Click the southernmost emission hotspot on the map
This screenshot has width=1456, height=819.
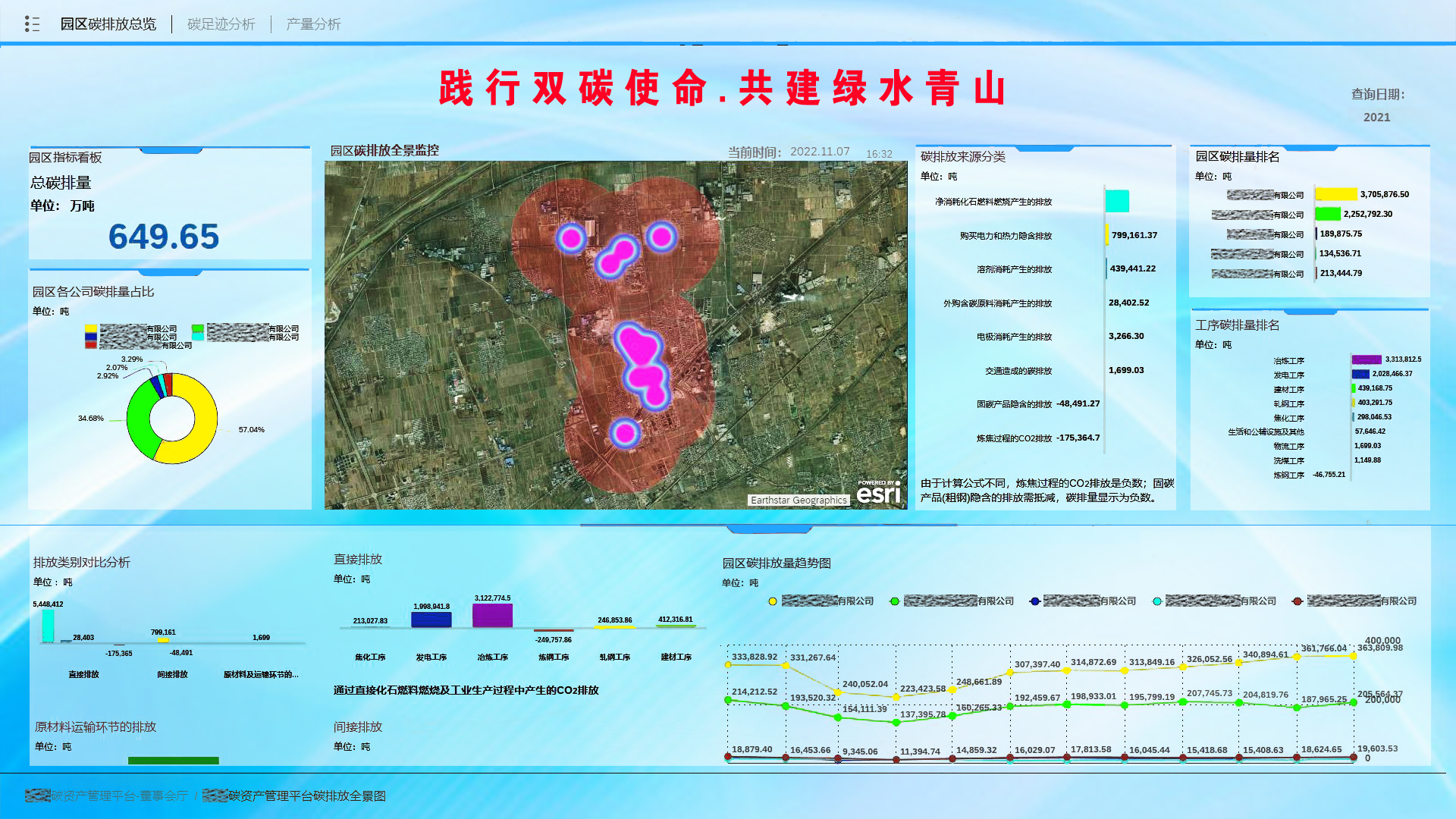click(625, 433)
